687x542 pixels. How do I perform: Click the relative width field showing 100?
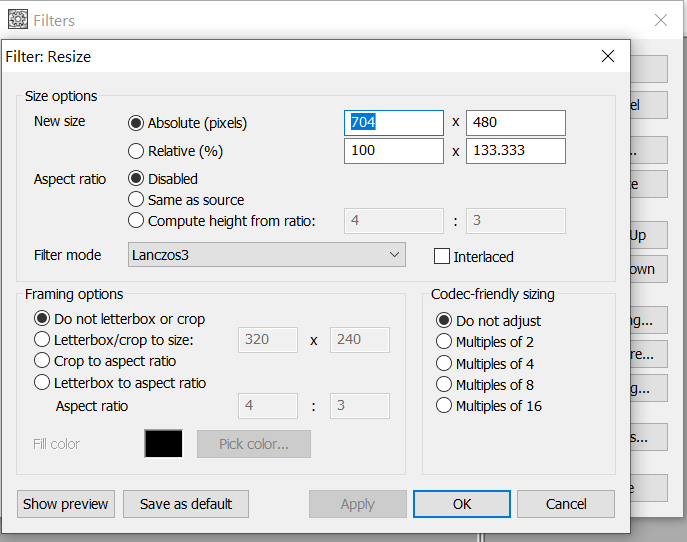pos(394,151)
